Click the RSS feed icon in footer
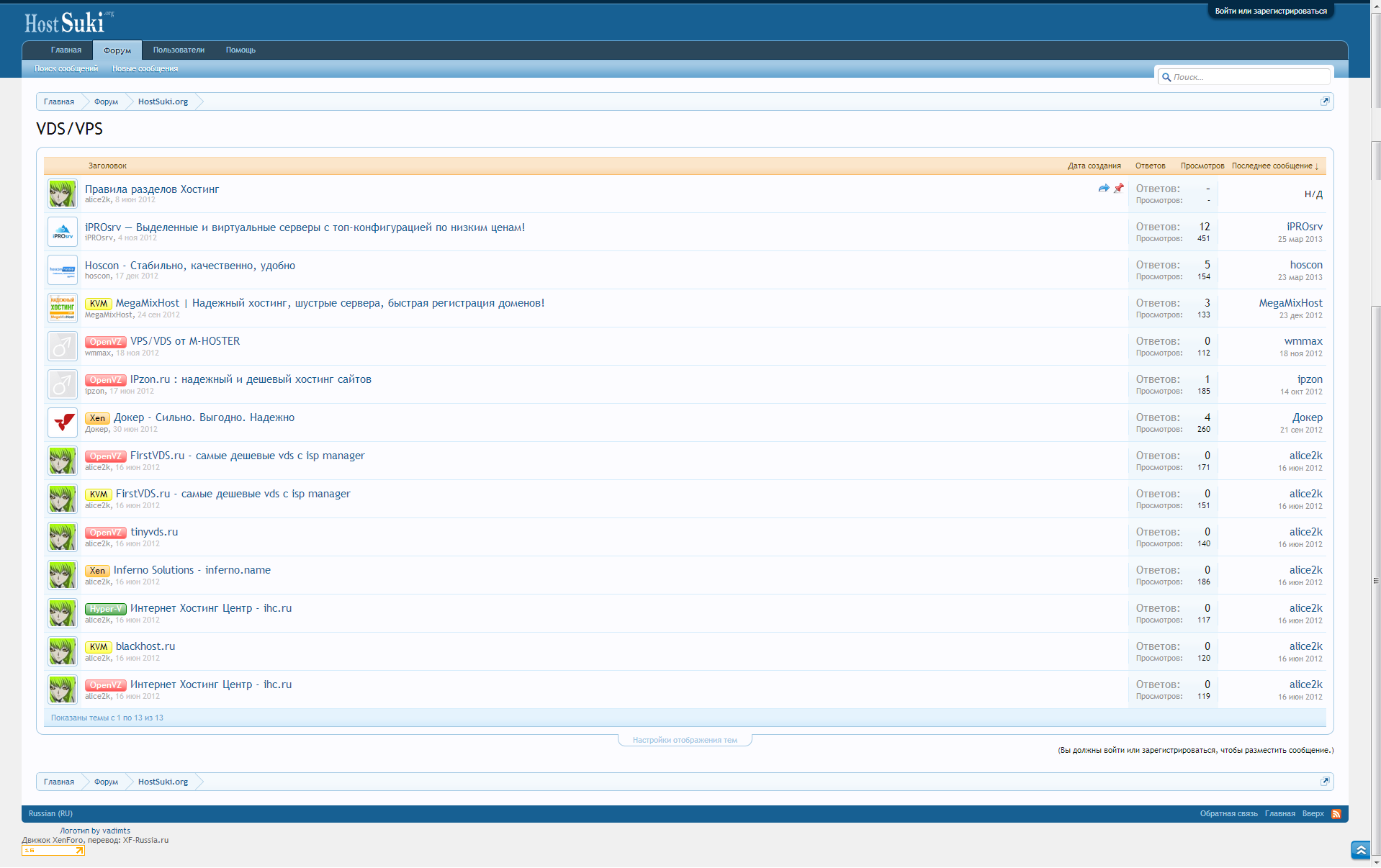This screenshot has height=868, width=1381. (1336, 814)
